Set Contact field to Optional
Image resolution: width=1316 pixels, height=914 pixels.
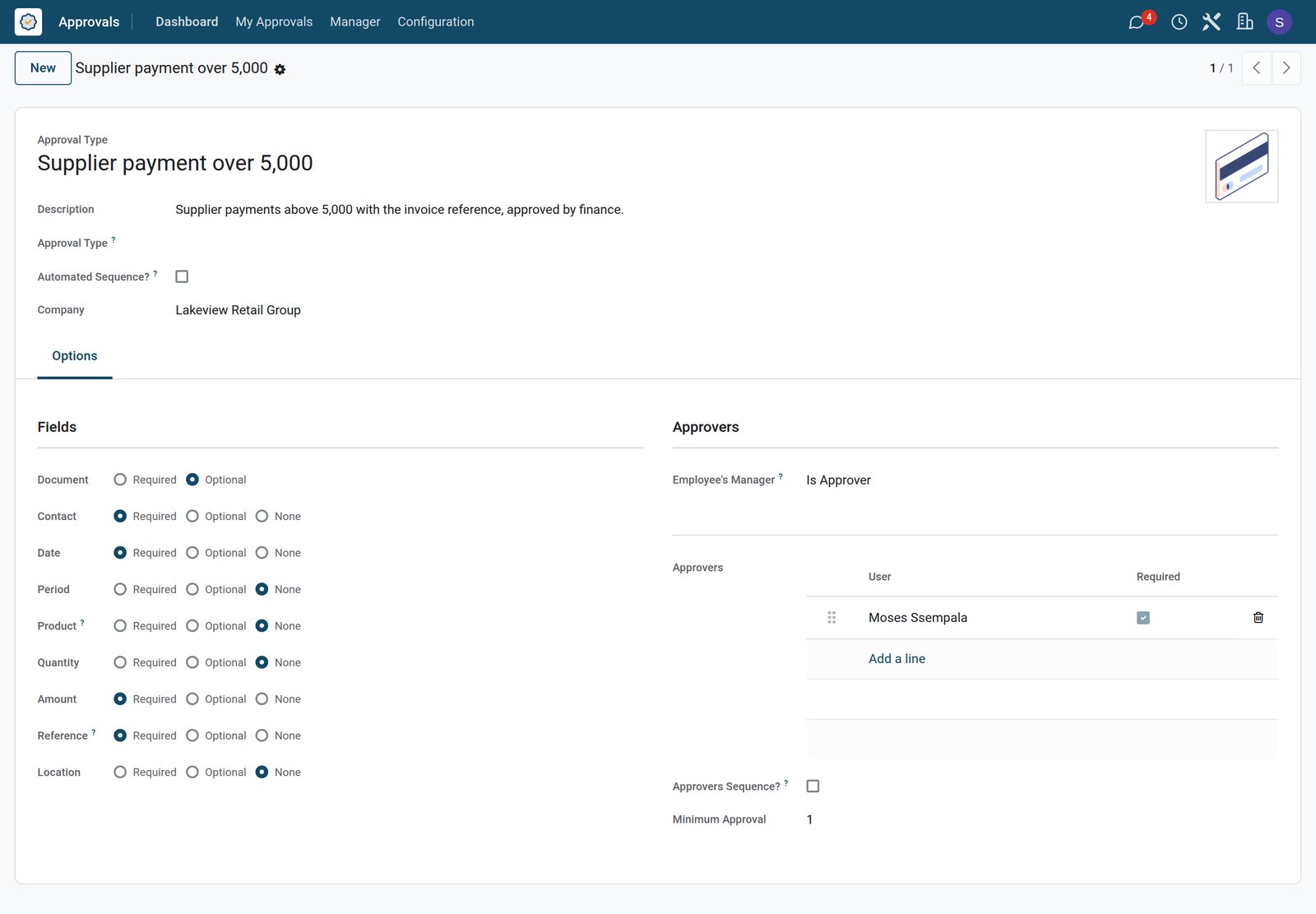[192, 517]
